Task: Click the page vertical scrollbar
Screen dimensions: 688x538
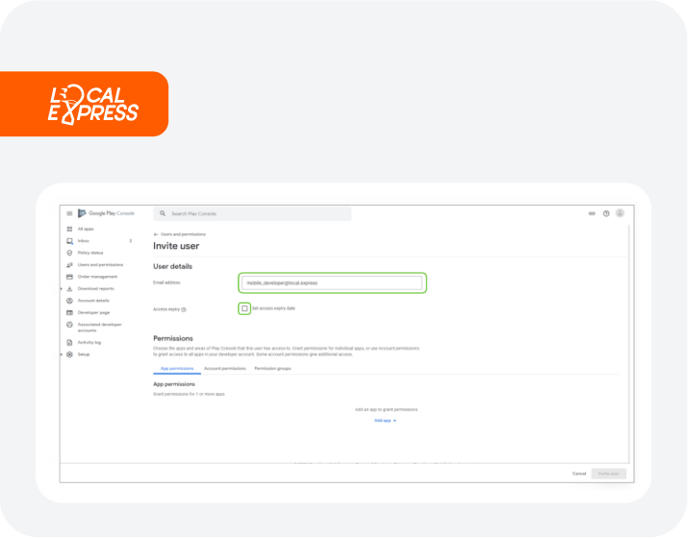Action: tap(629, 344)
